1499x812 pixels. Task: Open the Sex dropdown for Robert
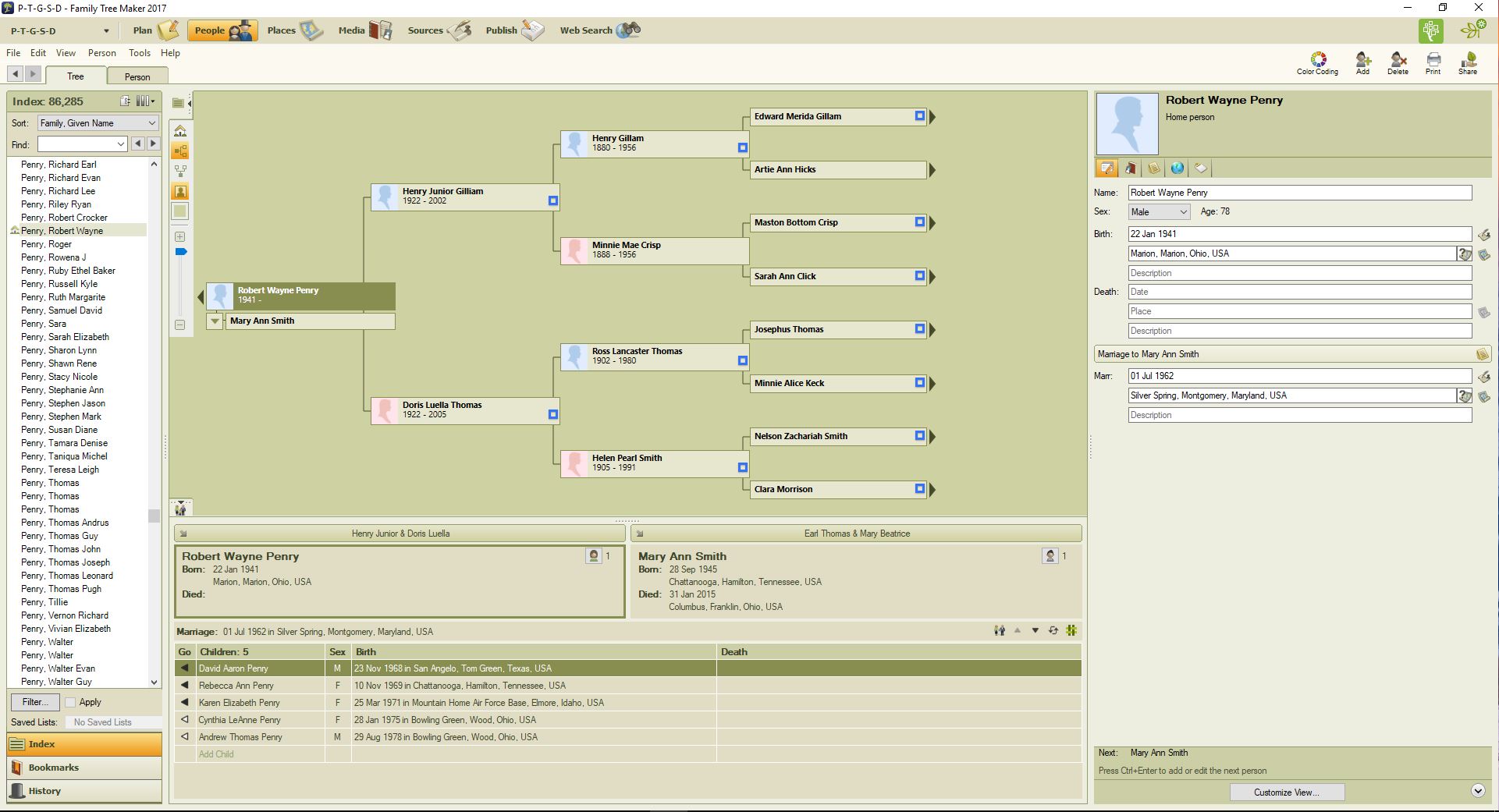(1159, 212)
